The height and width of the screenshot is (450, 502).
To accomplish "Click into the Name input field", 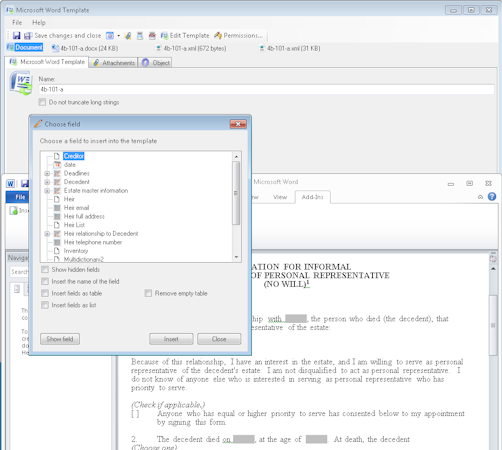I will [x=266, y=89].
